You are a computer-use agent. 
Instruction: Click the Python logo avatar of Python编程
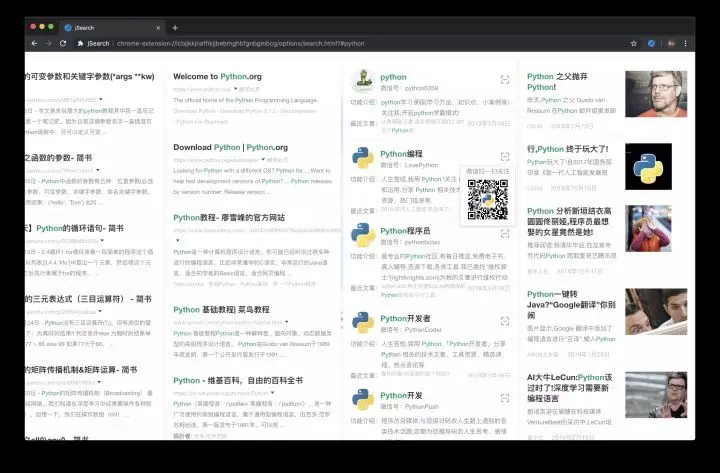click(x=363, y=158)
